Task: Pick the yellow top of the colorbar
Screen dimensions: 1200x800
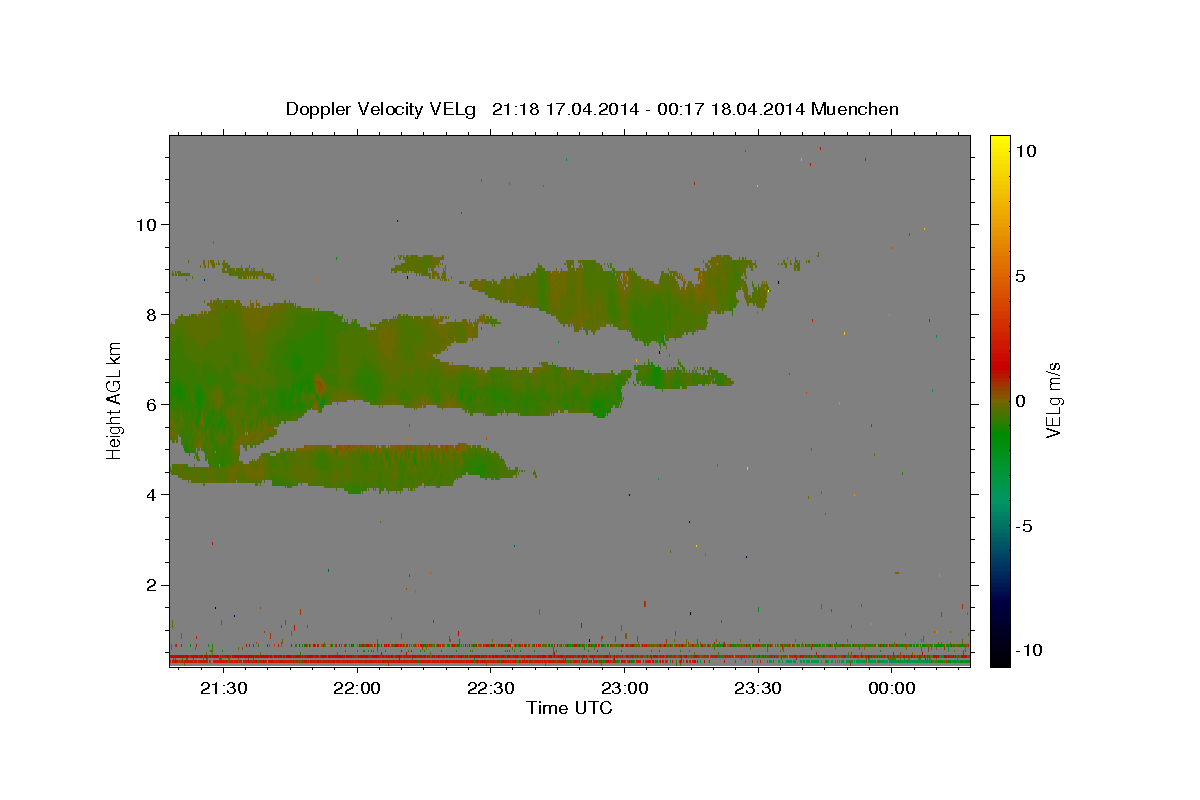Action: (x=1000, y=142)
